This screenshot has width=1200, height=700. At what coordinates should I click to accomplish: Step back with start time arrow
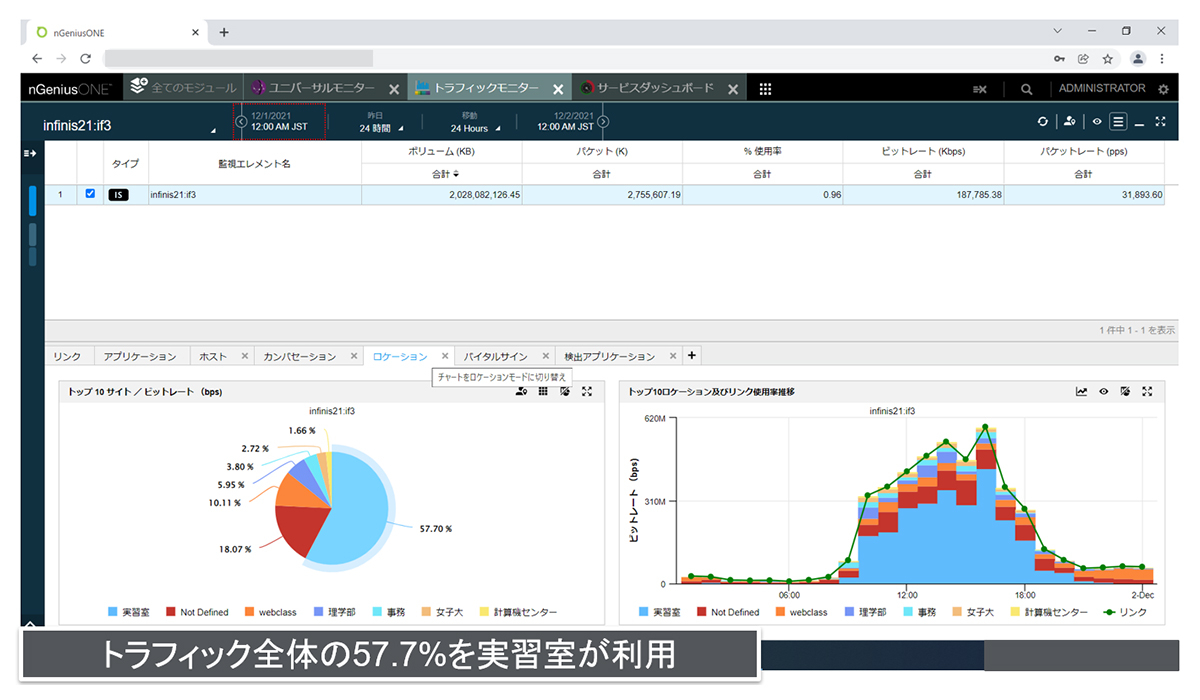241,122
